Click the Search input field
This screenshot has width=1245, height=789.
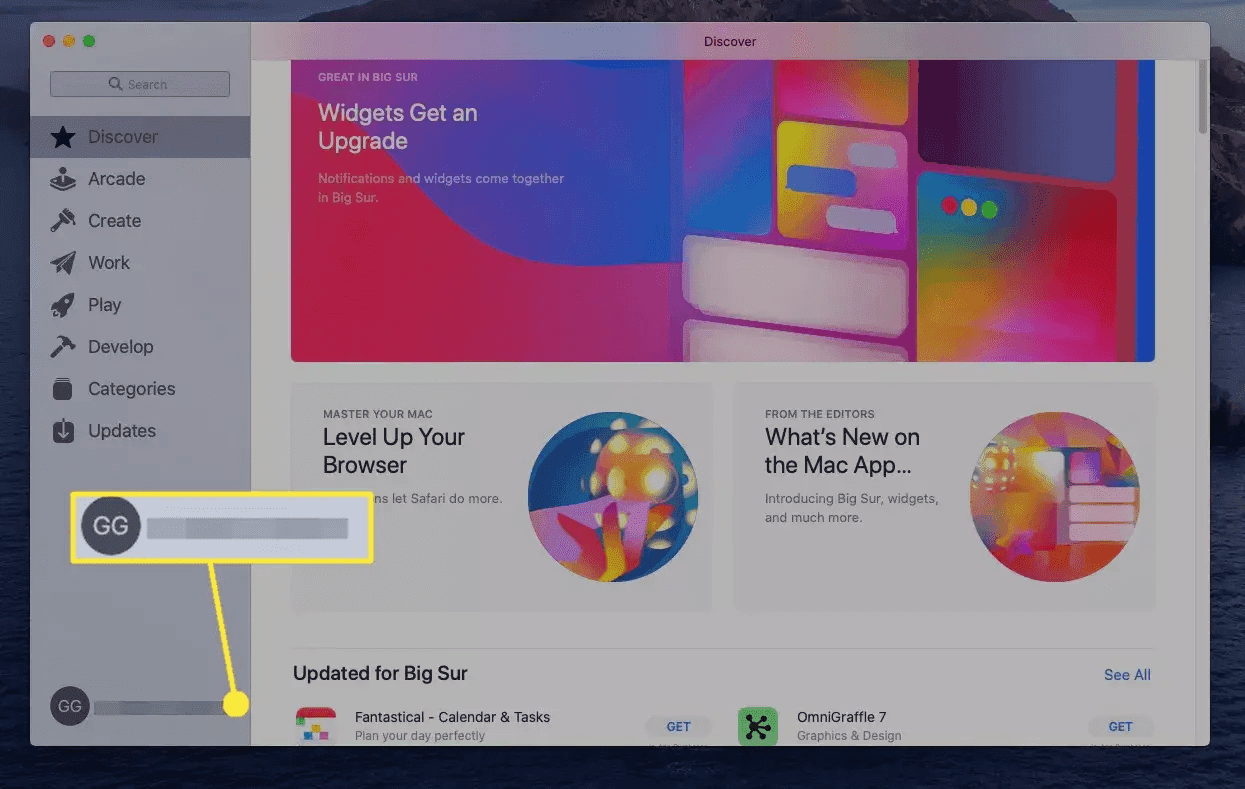click(x=140, y=84)
